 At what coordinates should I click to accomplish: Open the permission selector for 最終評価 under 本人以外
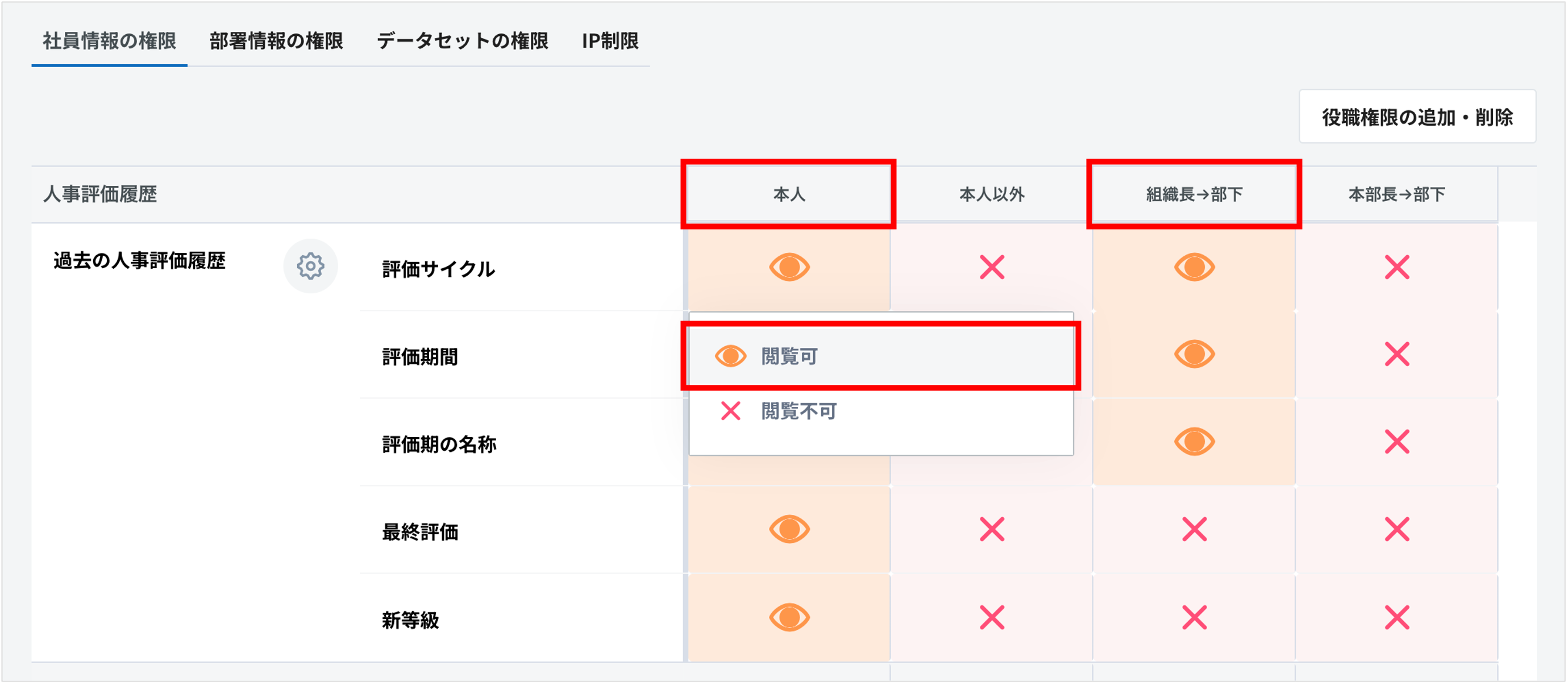(992, 530)
